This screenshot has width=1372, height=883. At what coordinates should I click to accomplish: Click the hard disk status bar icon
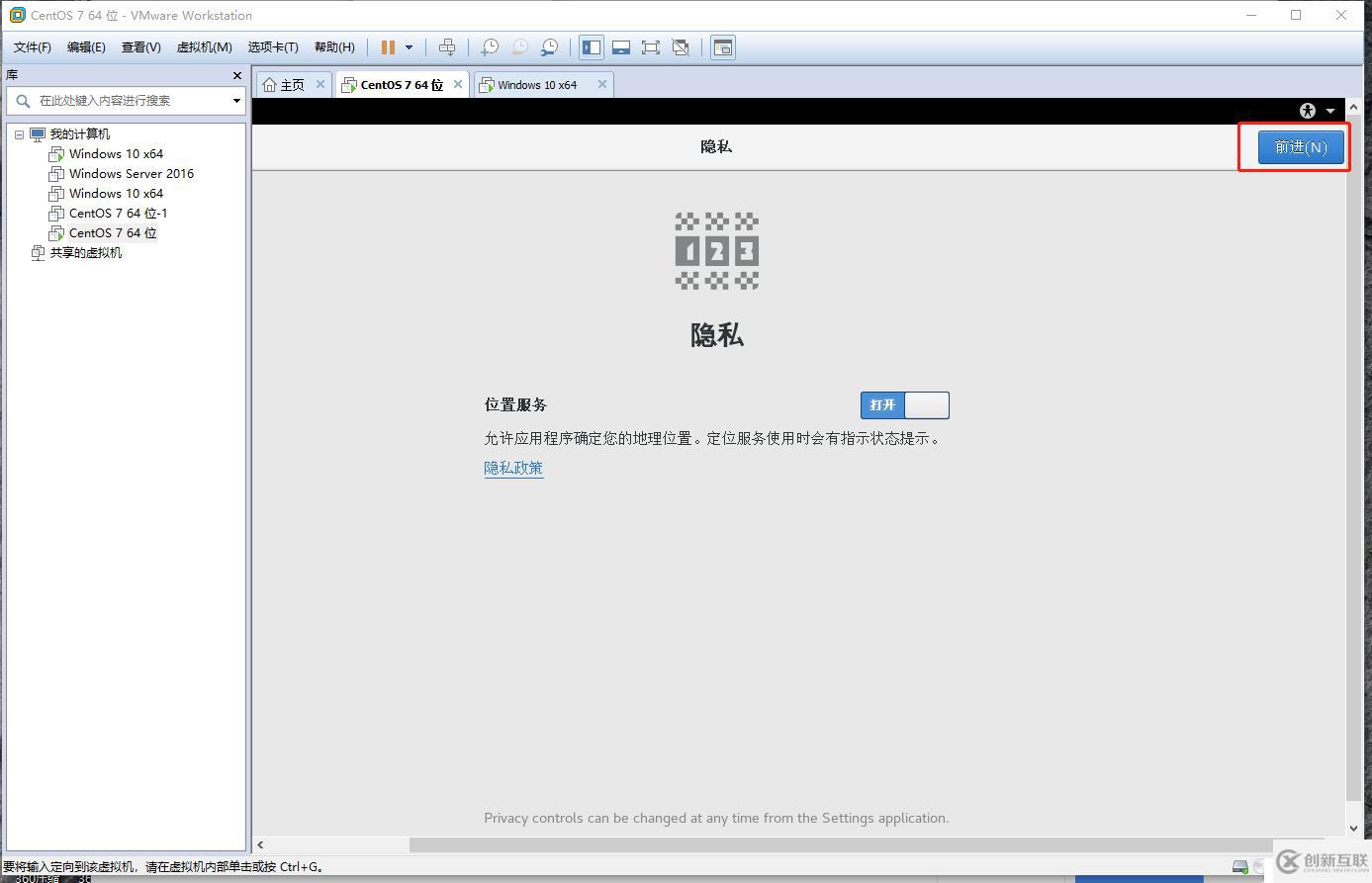click(x=1239, y=867)
